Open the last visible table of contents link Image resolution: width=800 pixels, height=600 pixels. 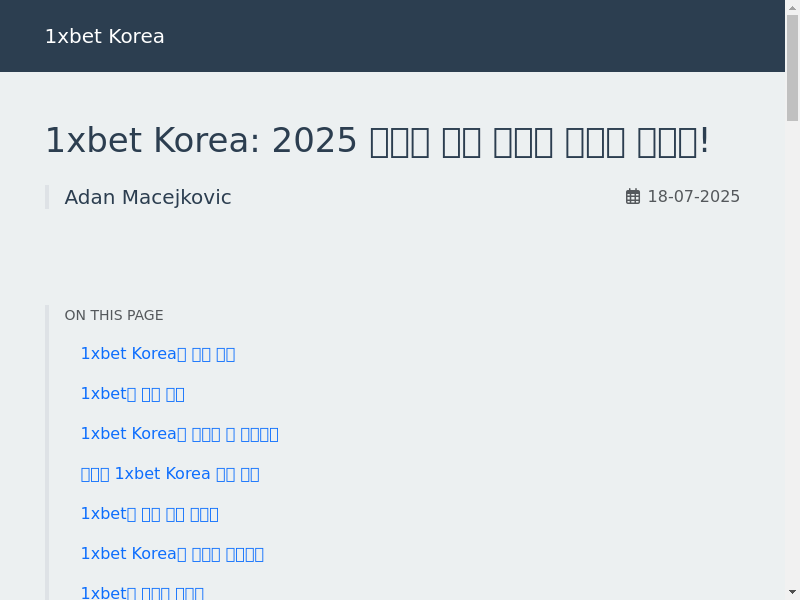[142, 592]
